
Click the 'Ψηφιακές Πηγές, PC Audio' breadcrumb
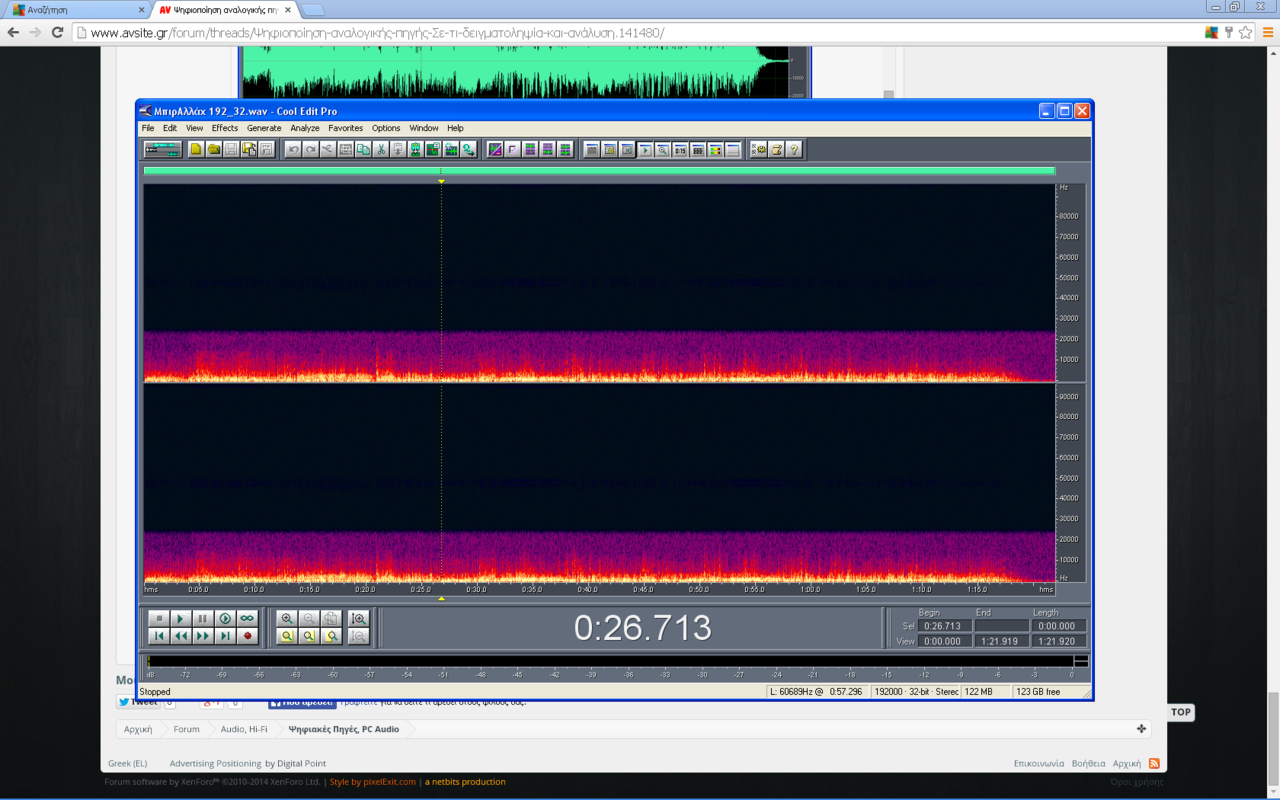(x=343, y=729)
